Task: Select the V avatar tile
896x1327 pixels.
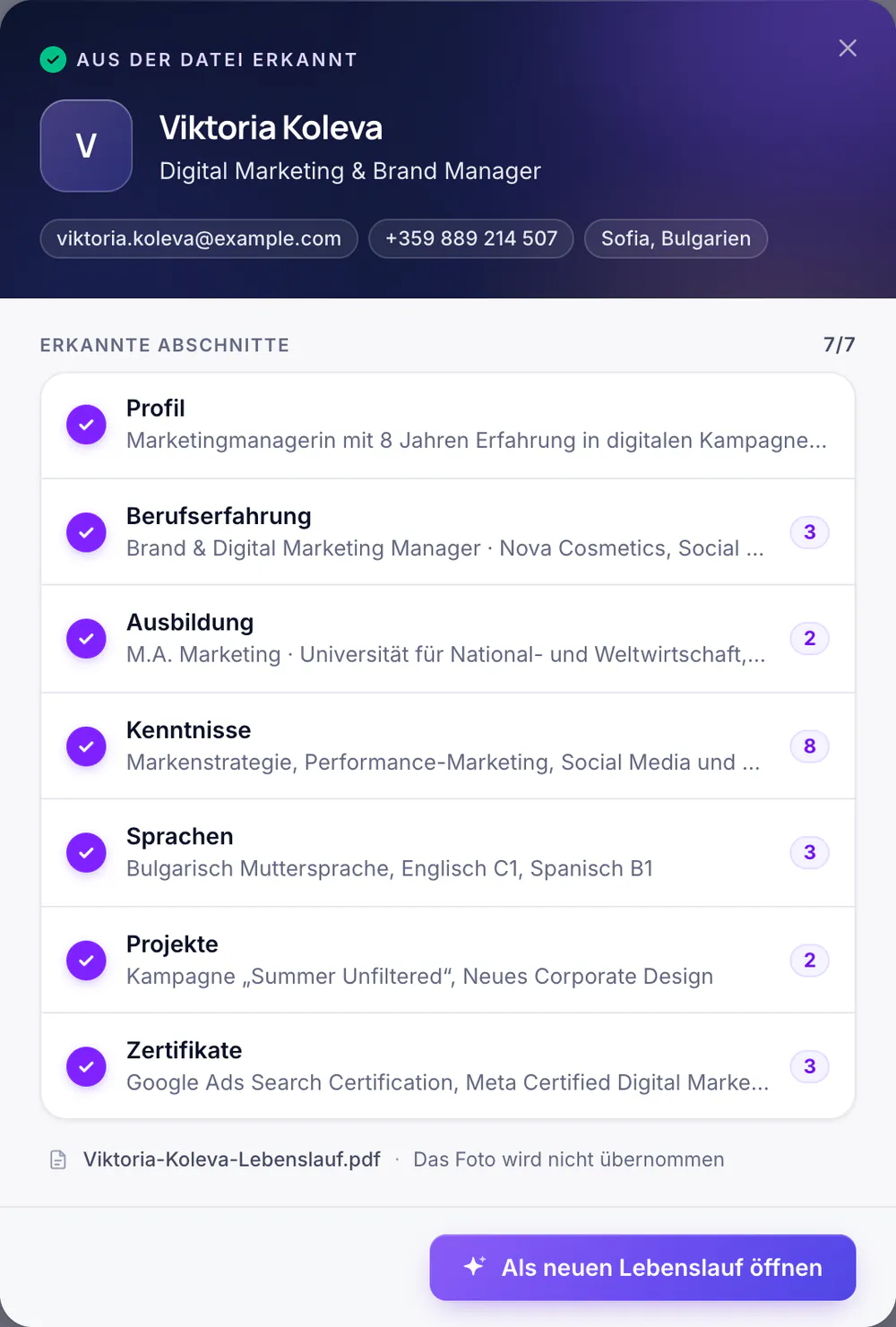Action: [x=86, y=145]
